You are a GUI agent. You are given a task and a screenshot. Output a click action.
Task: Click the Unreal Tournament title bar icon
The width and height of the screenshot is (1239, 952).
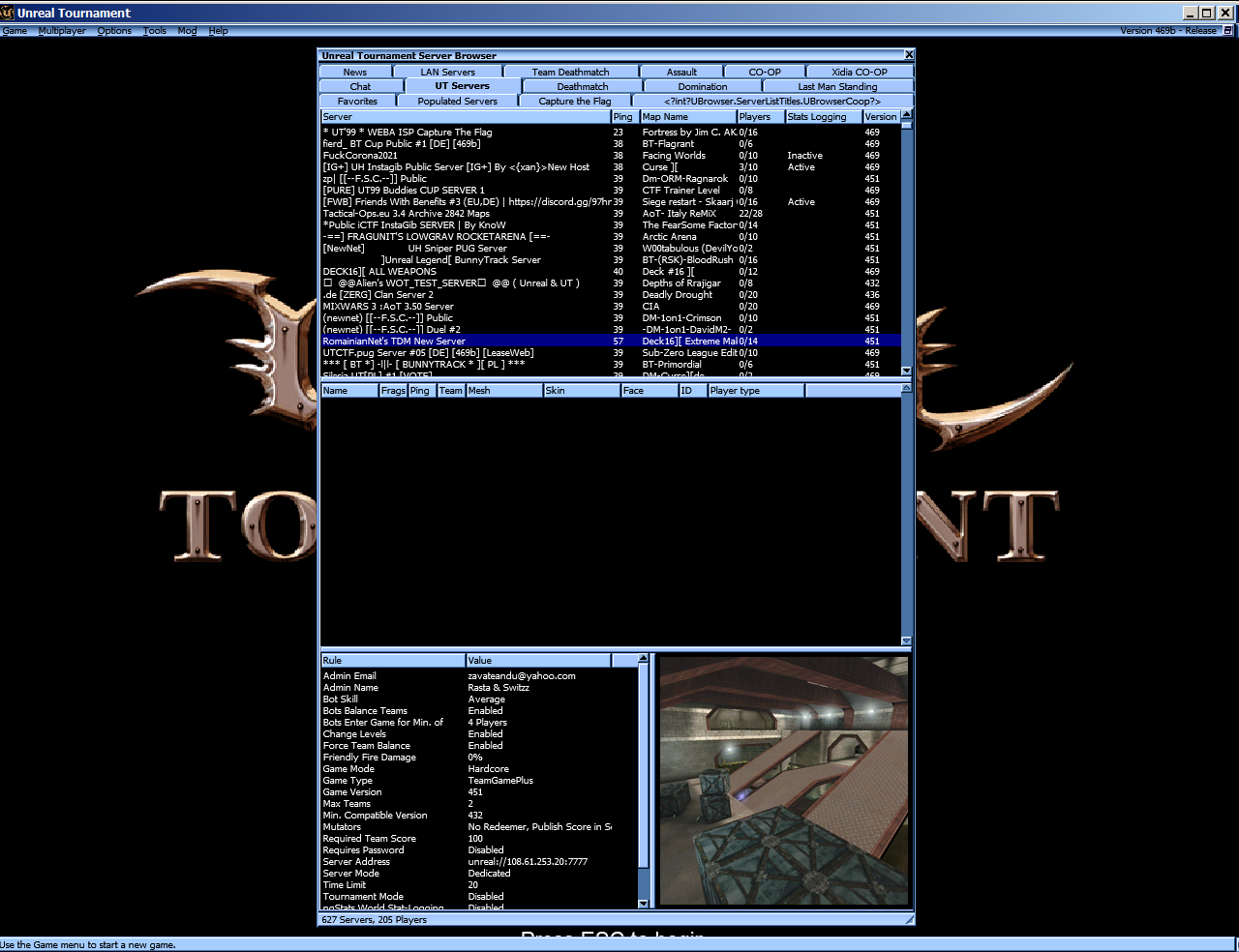point(9,13)
